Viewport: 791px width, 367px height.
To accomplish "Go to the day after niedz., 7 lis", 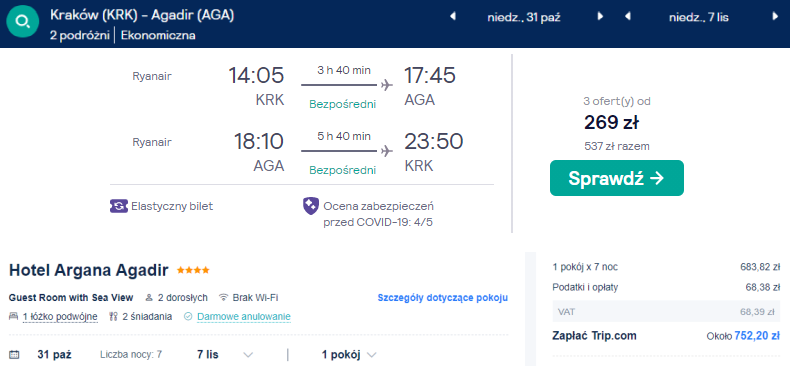I will click(x=775, y=17).
